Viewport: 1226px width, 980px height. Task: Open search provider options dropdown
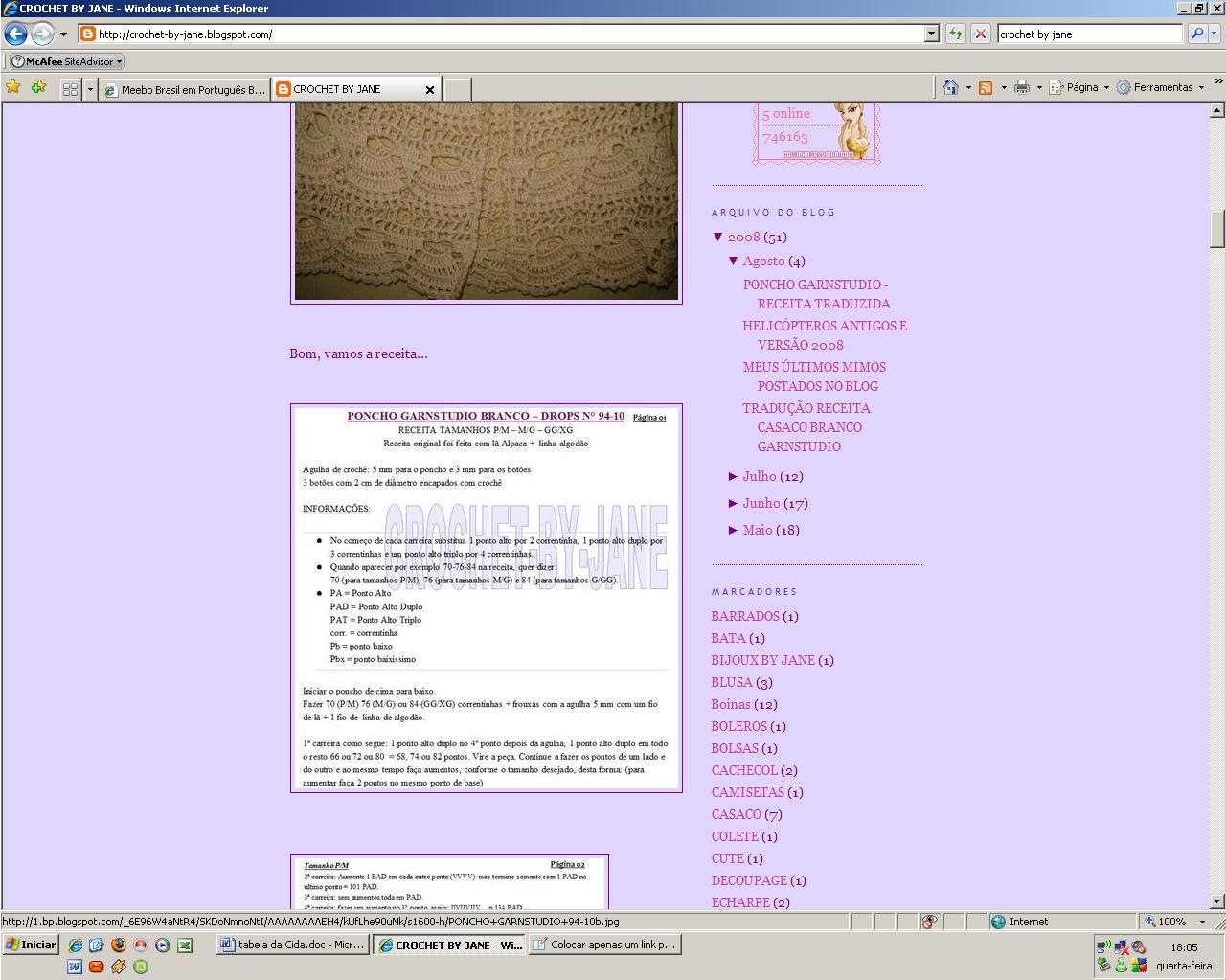coord(1215,34)
